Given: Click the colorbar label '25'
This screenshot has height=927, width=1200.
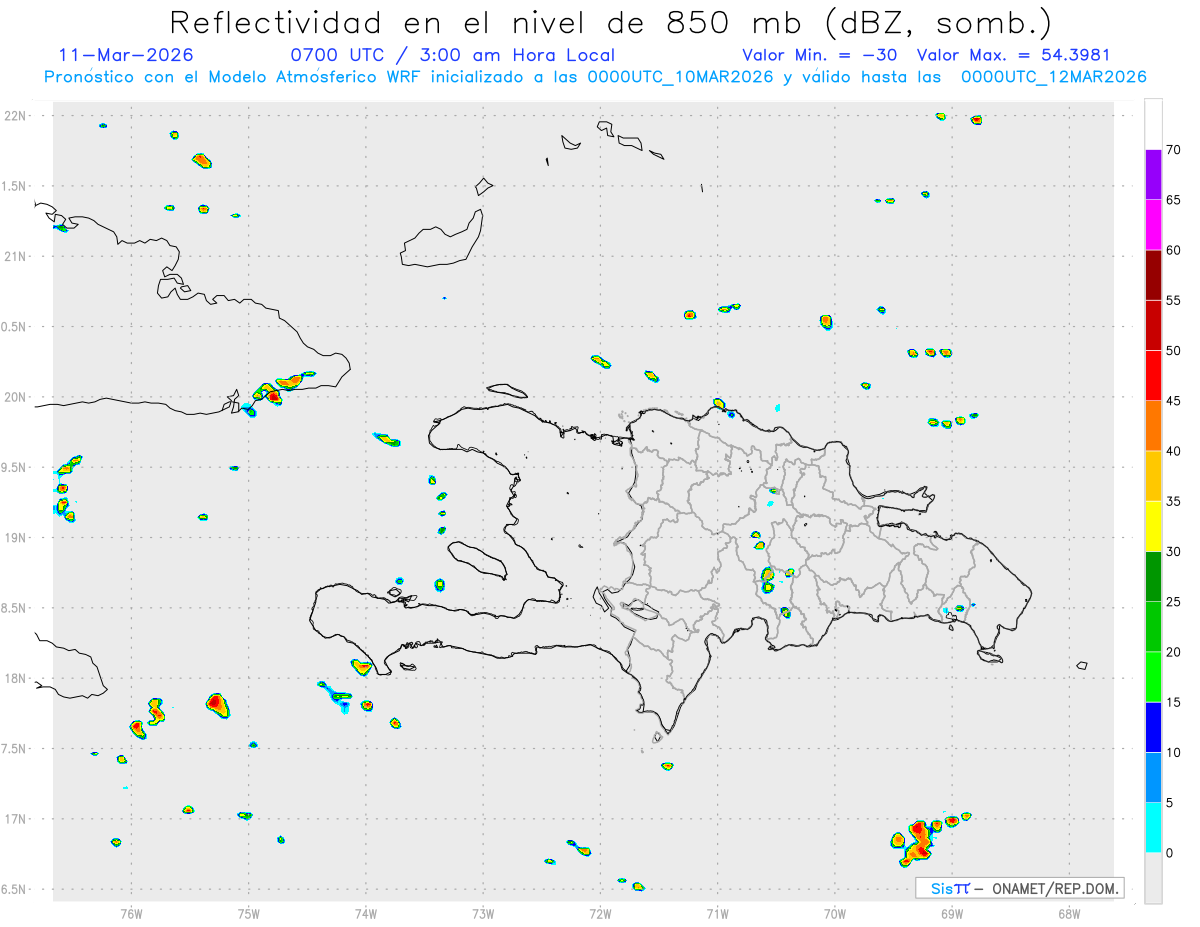Looking at the screenshot, I should (x=1174, y=602).
